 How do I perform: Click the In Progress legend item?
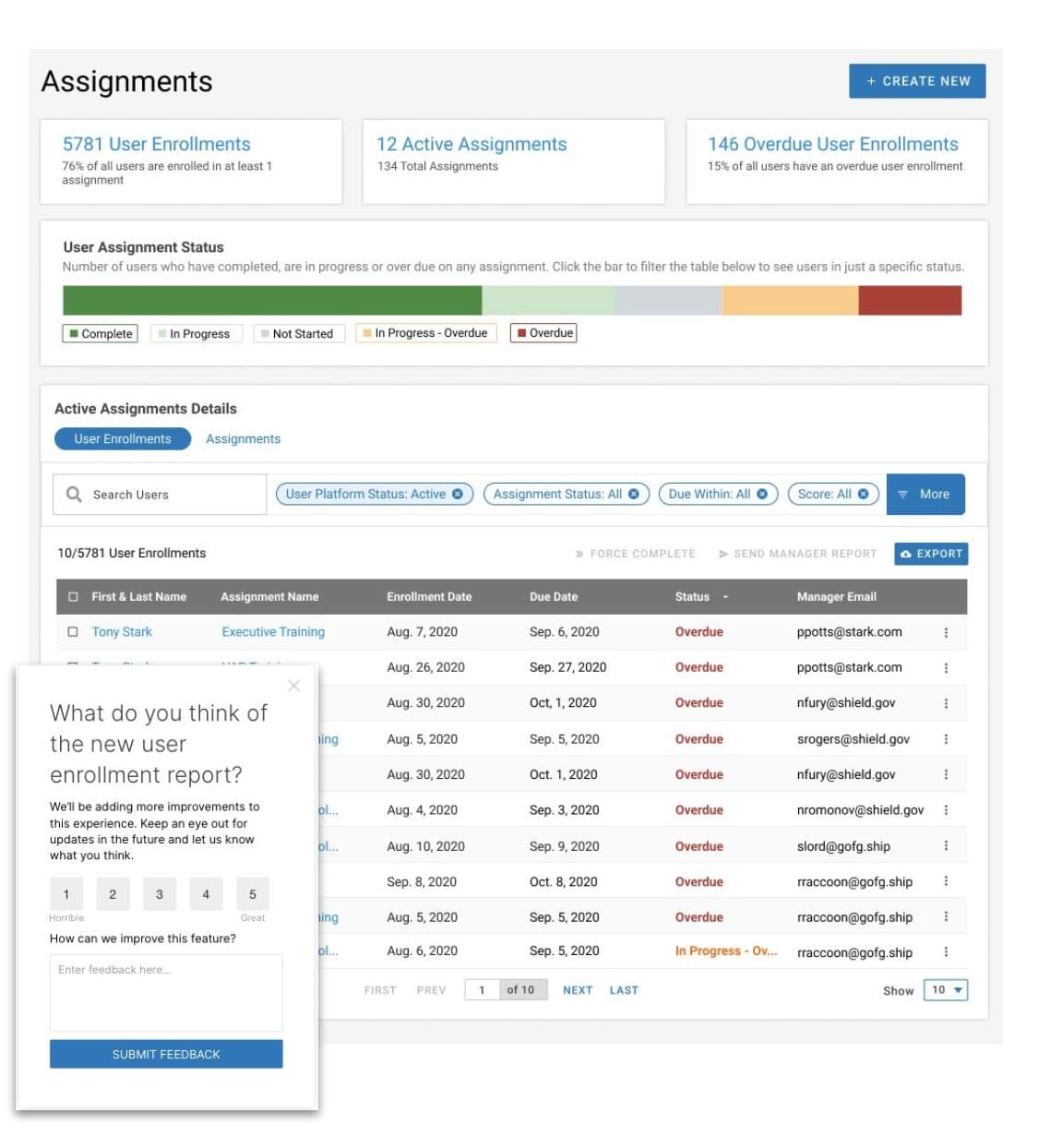pyautogui.click(x=197, y=333)
